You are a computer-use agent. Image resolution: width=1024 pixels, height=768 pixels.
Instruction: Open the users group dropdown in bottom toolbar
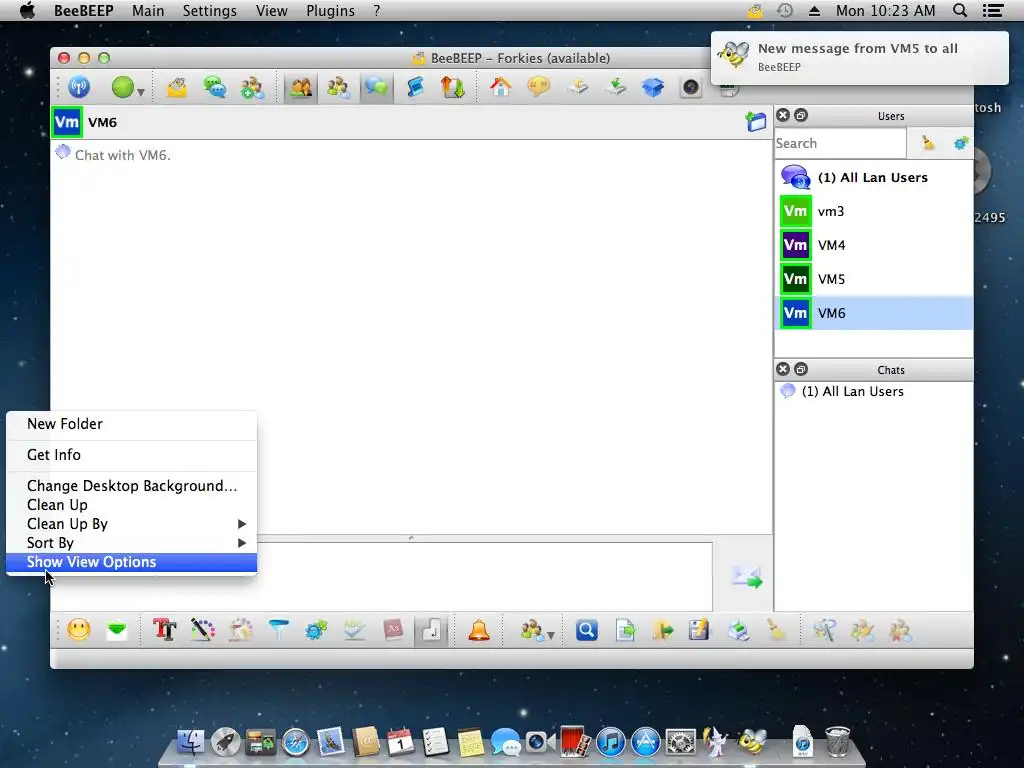click(x=537, y=630)
